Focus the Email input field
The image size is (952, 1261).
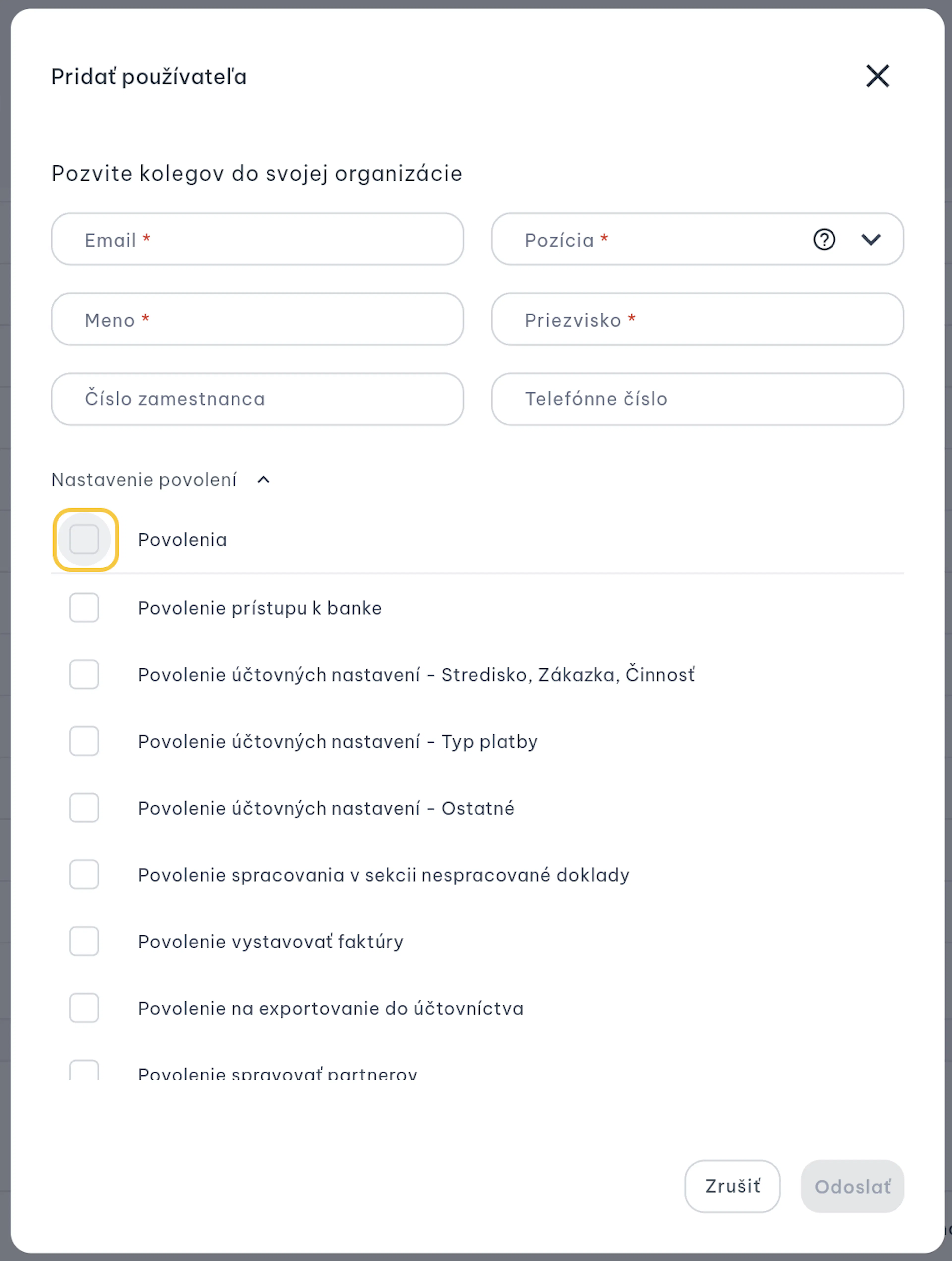coord(258,239)
